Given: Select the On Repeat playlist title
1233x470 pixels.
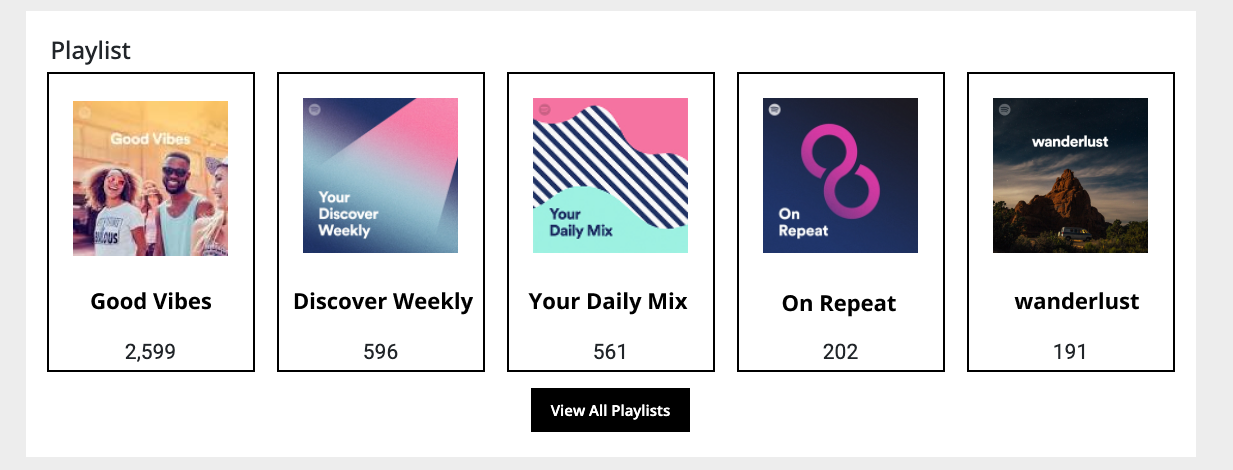Looking at the screenshot, I should [839, 304].
